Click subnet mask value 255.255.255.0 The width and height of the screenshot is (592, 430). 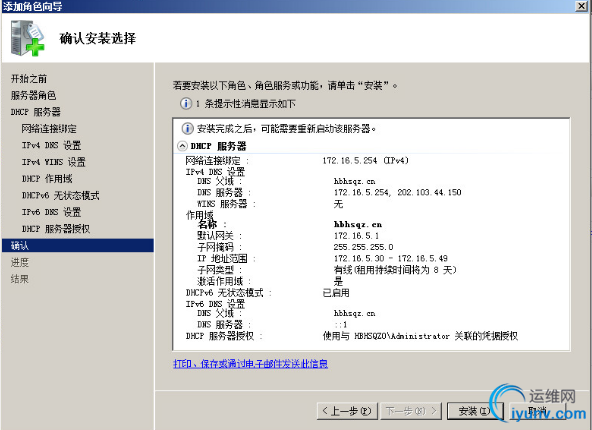pyautogui.click(x=363, y=247)
